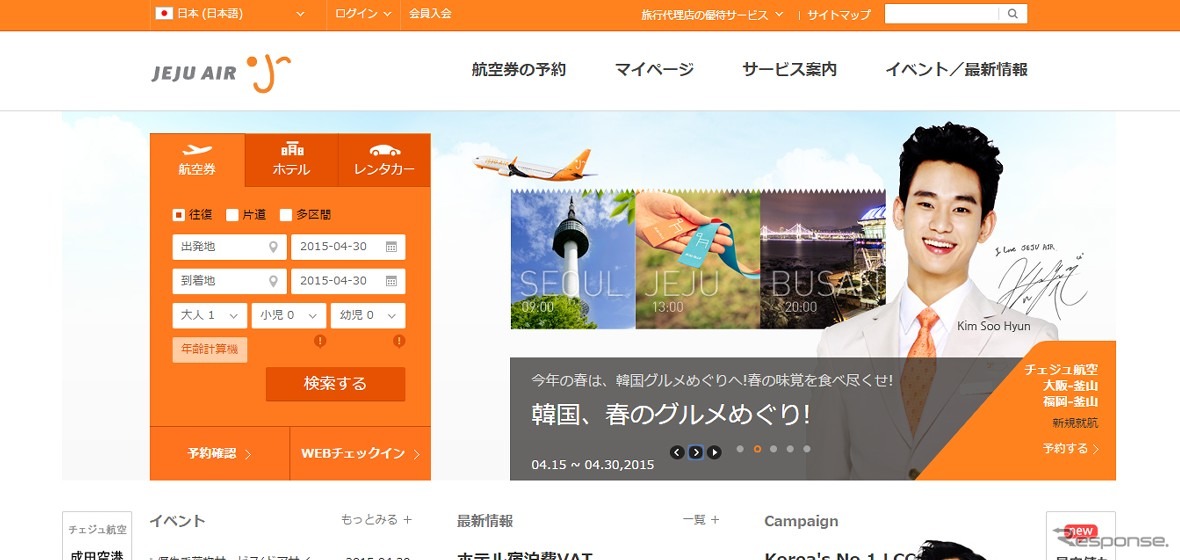Select the 多区間 multi-city option
Image resolution: width=1180 pixels, height=560 pixels.
[x=286, y=214]
